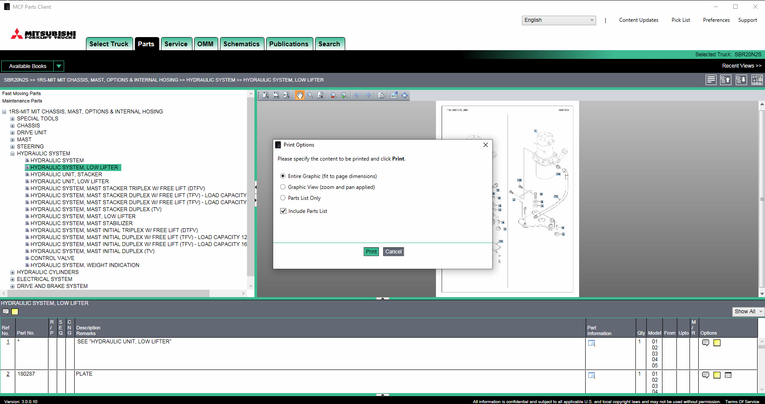The image size is (765, 404).
Task: Choose Parts List Only radio option
Action: 283,198
